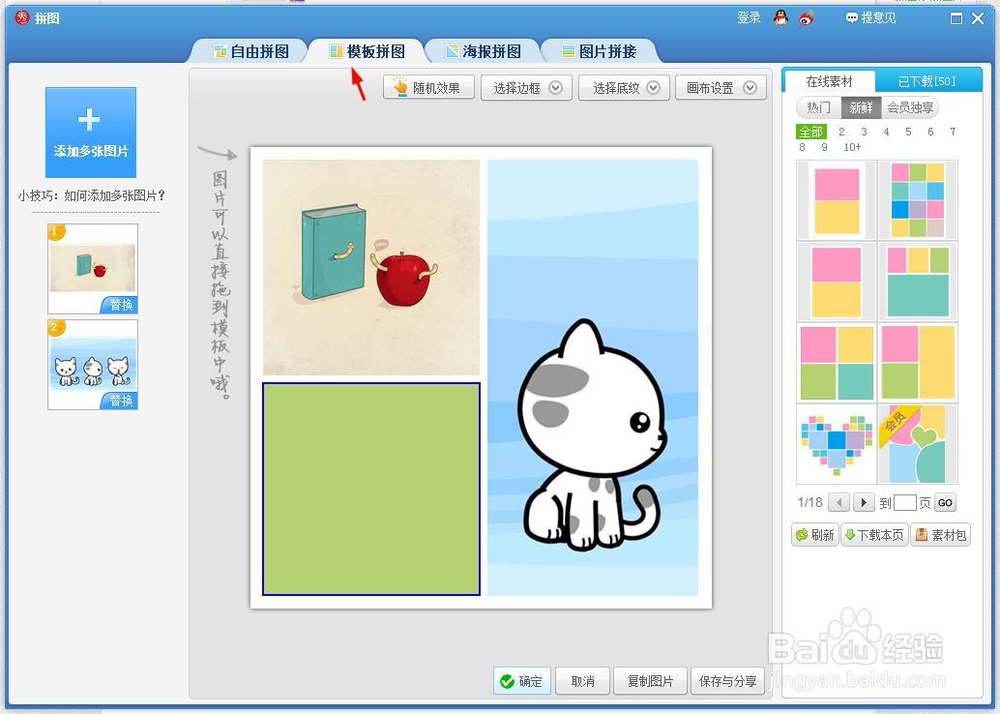Switch to the 模板拼图 tab
Image resolution: width=1000 pixels, height=714 pixels.
coord(367,52)
